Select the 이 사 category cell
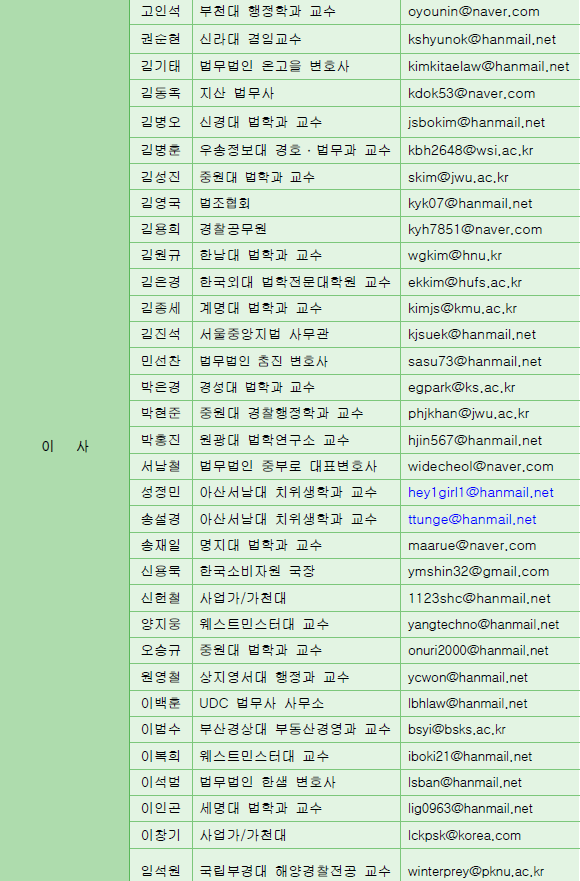This screenshot has height=881, width=580. pos(65,447)
